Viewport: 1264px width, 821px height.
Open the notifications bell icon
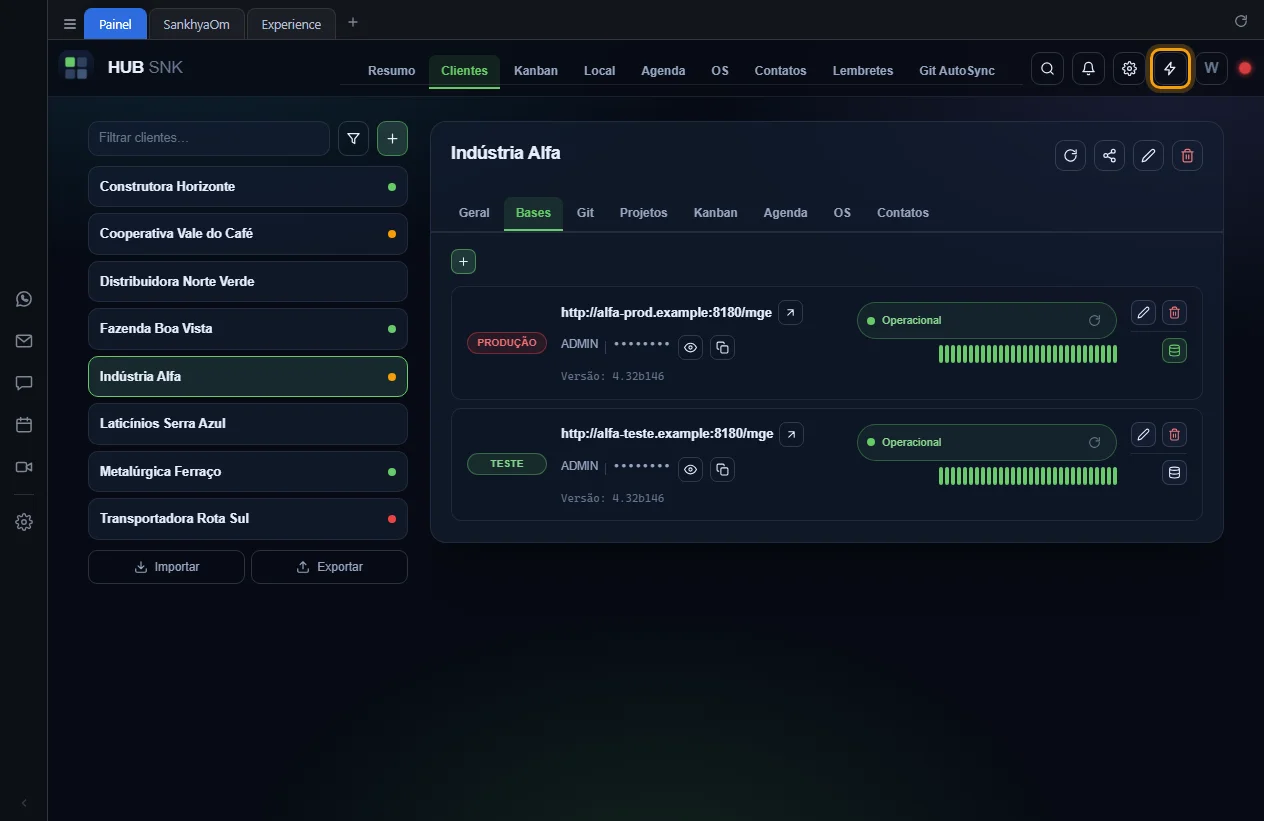point(1088,69)
